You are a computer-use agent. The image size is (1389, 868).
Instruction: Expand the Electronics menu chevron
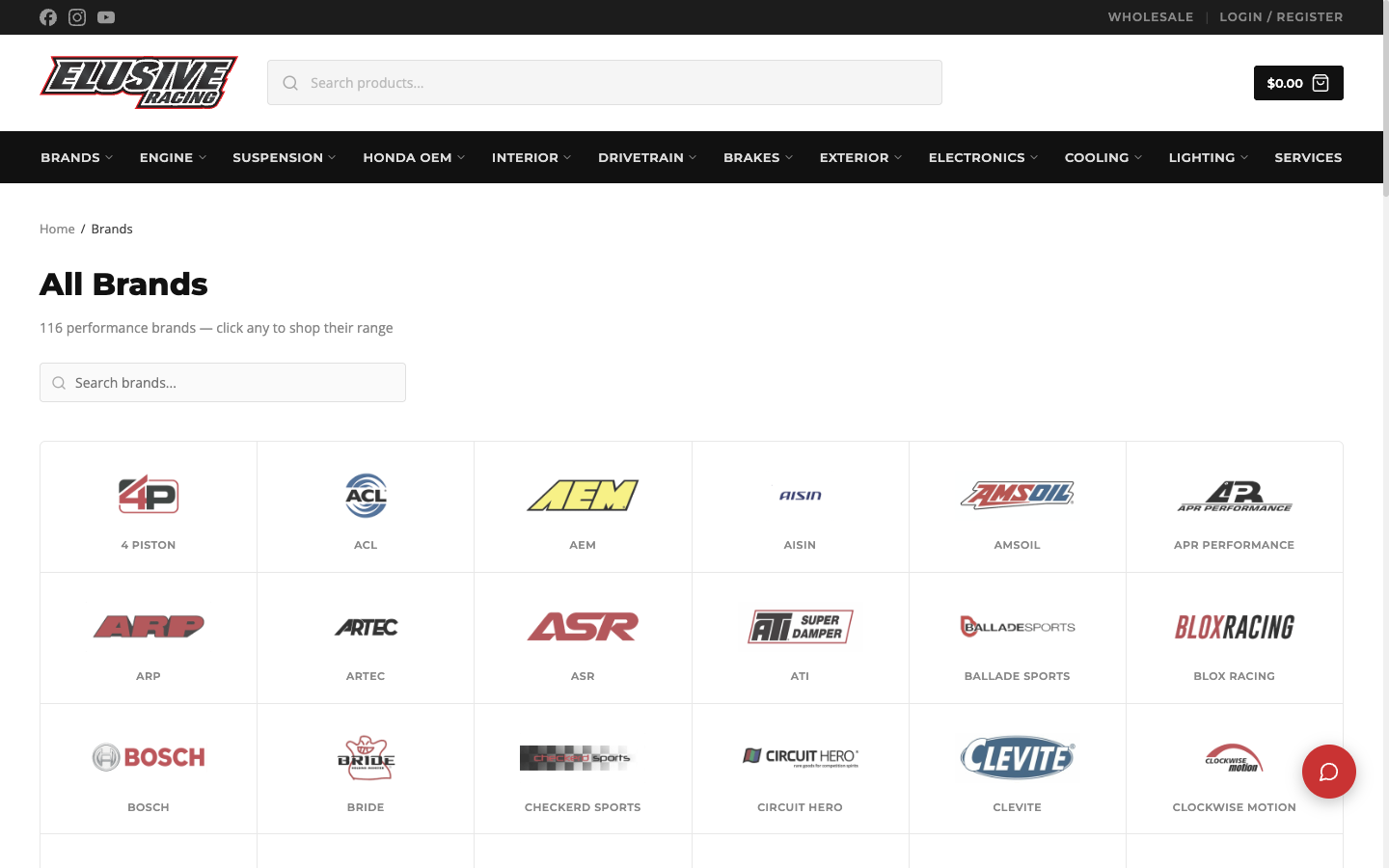click(x=1034, y=158)
